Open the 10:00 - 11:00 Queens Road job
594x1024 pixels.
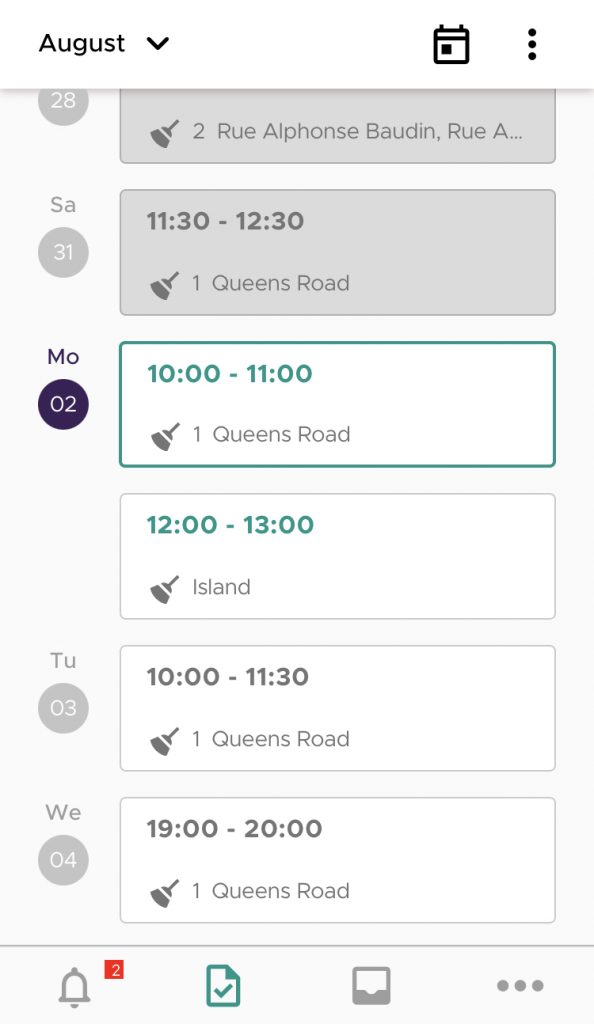tap(337, 404)
